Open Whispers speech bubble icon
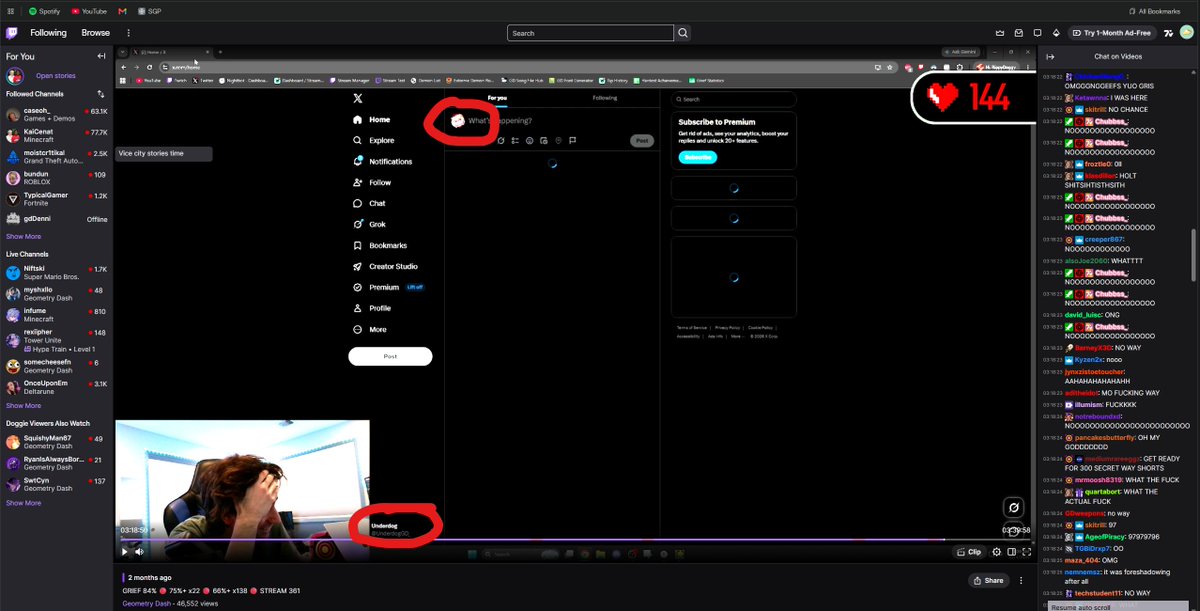The height and width of the screenshot is (611, 1200). [1037, 33]
